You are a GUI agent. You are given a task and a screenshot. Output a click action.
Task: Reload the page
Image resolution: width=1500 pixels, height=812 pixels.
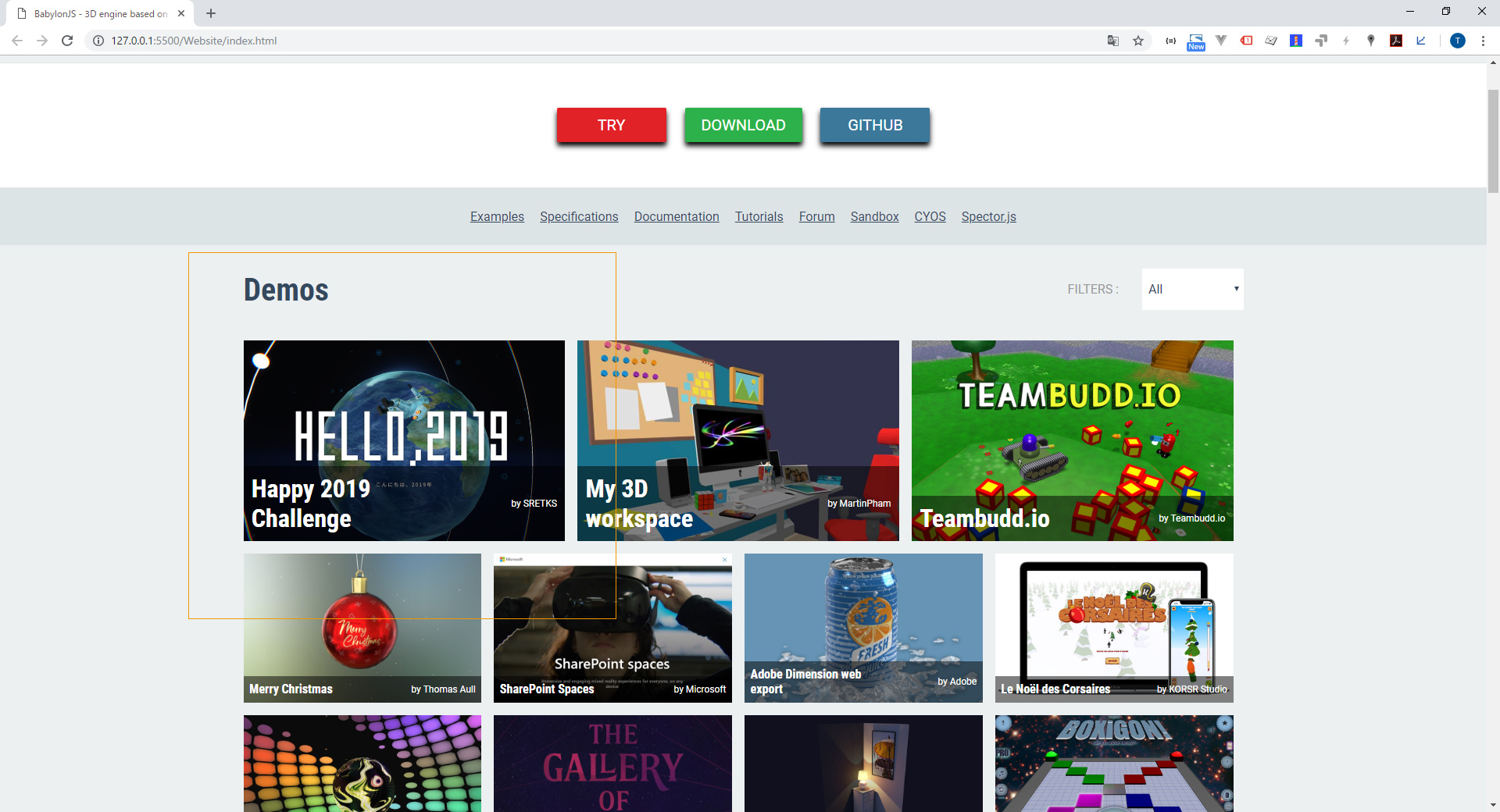point(67,41)
